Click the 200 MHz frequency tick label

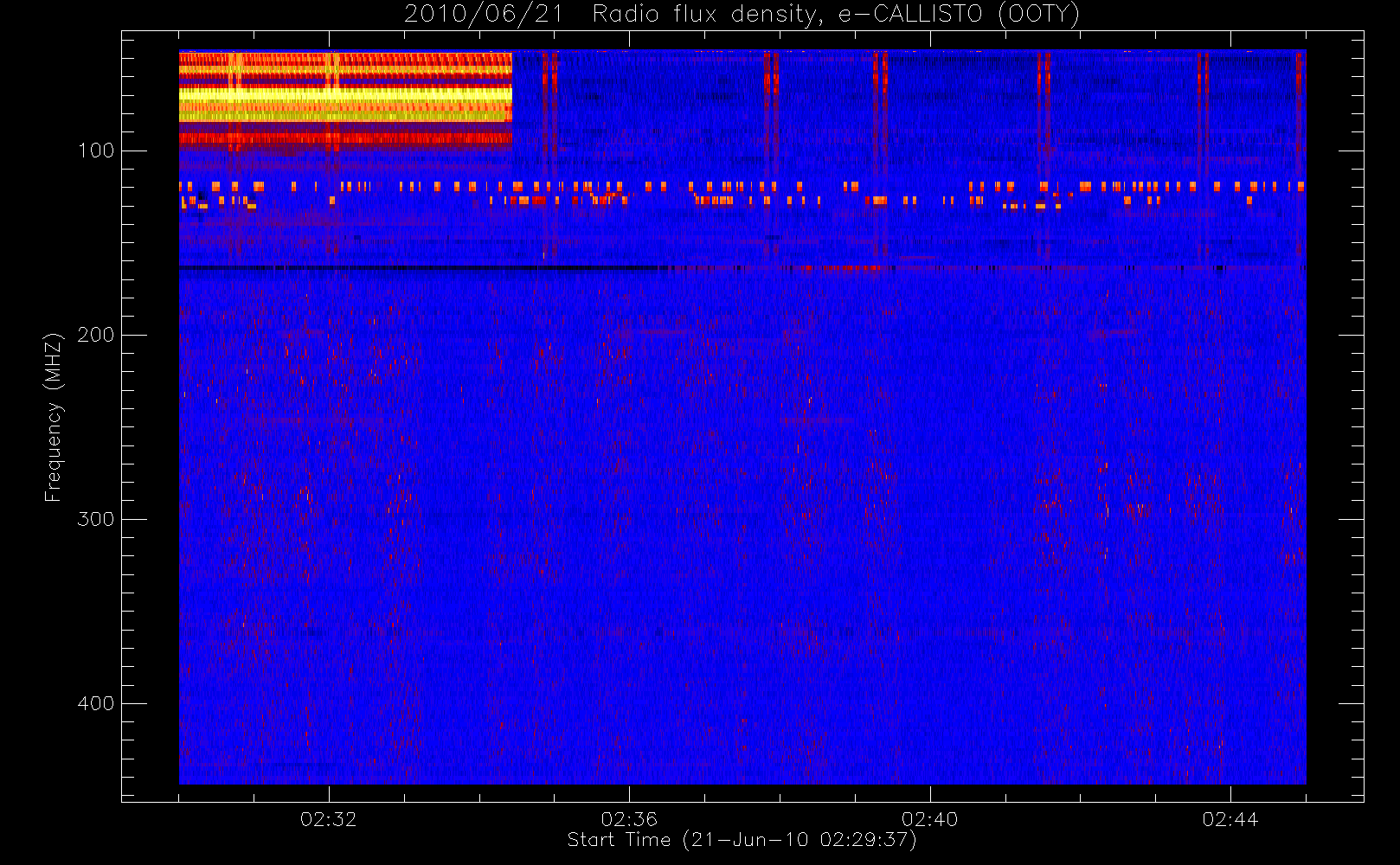96,335
